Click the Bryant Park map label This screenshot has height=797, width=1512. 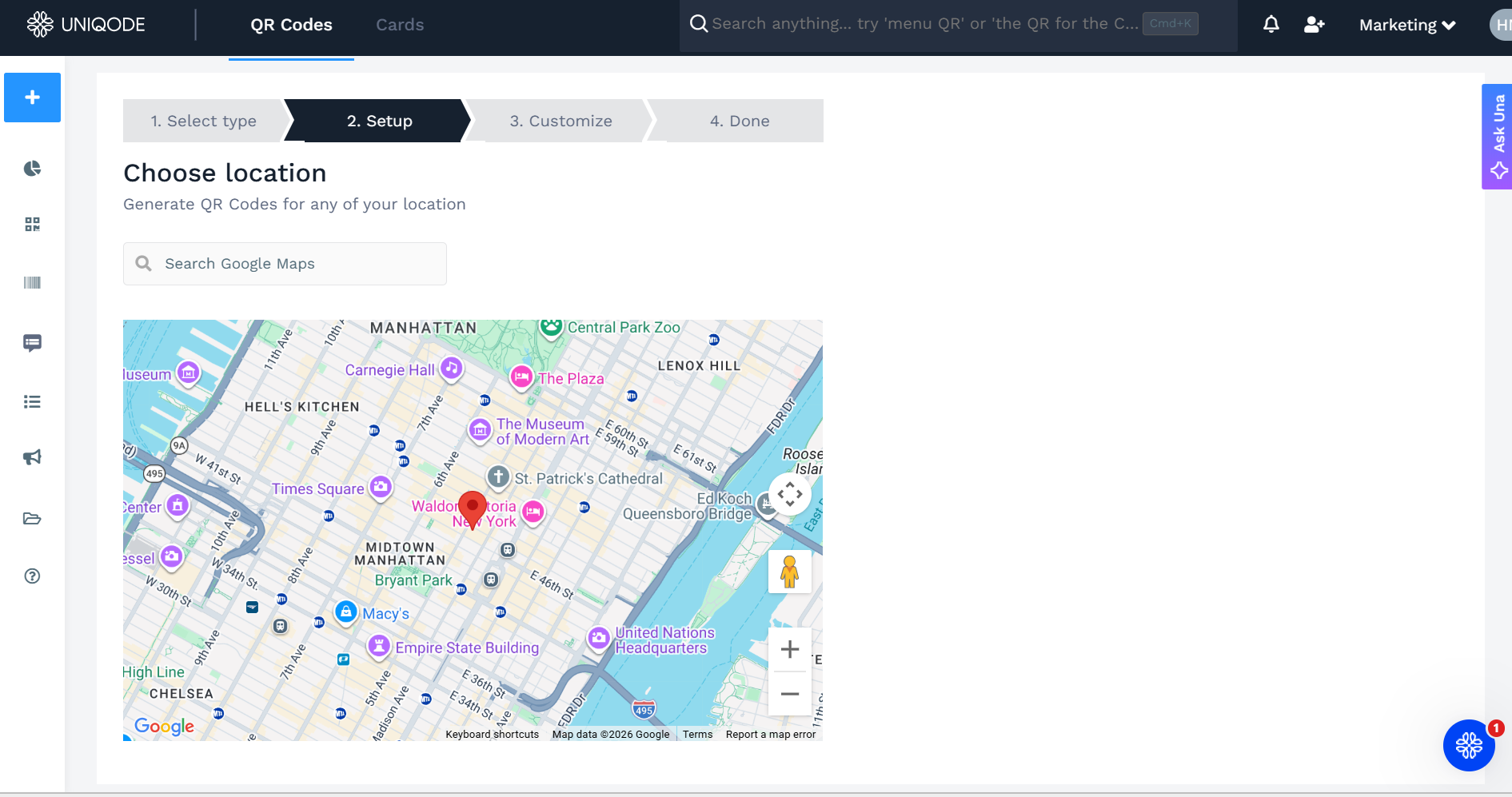tap(413, 580)
